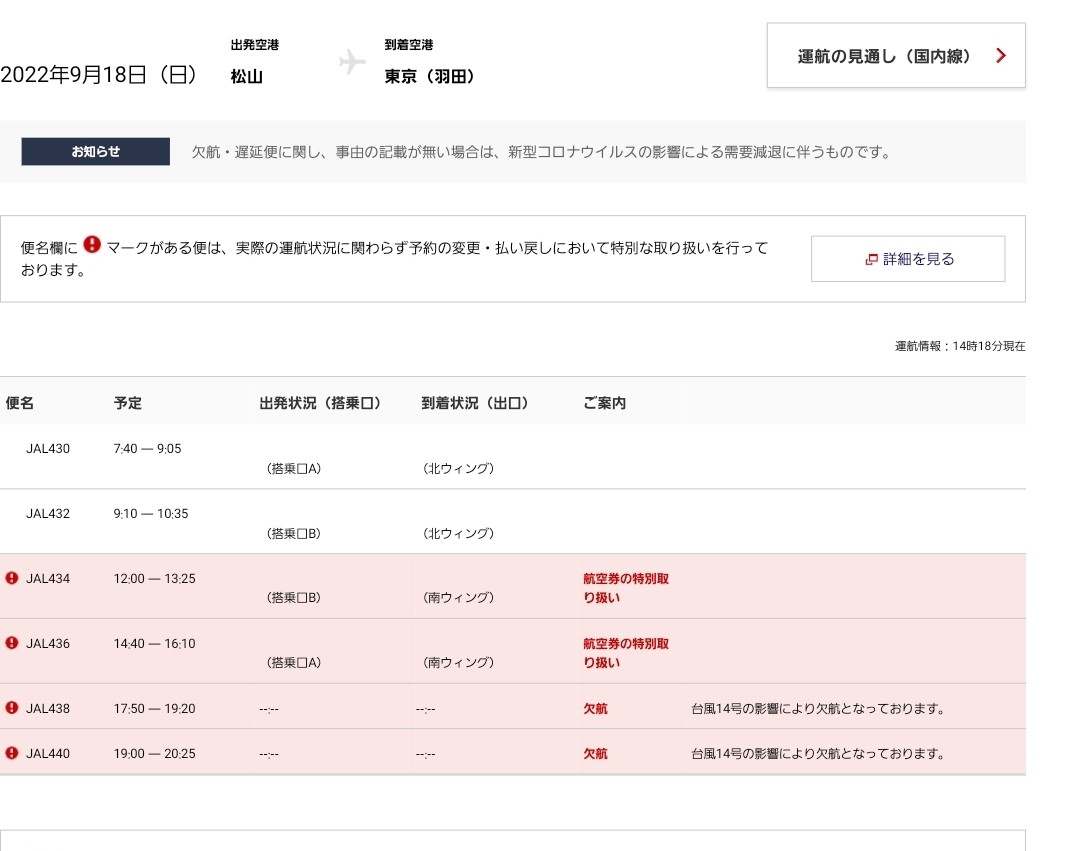Click 航空券の特別取り扱い for JAL434
The width and height of the screenshot is (1080, 851).
point(626,588)
